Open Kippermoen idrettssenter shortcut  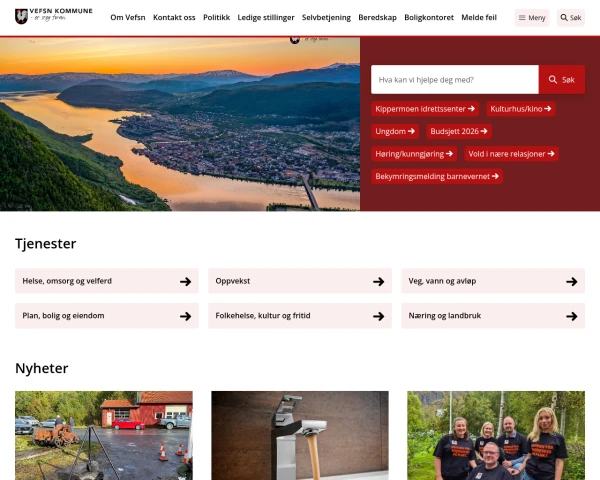(x=425, y=109)
